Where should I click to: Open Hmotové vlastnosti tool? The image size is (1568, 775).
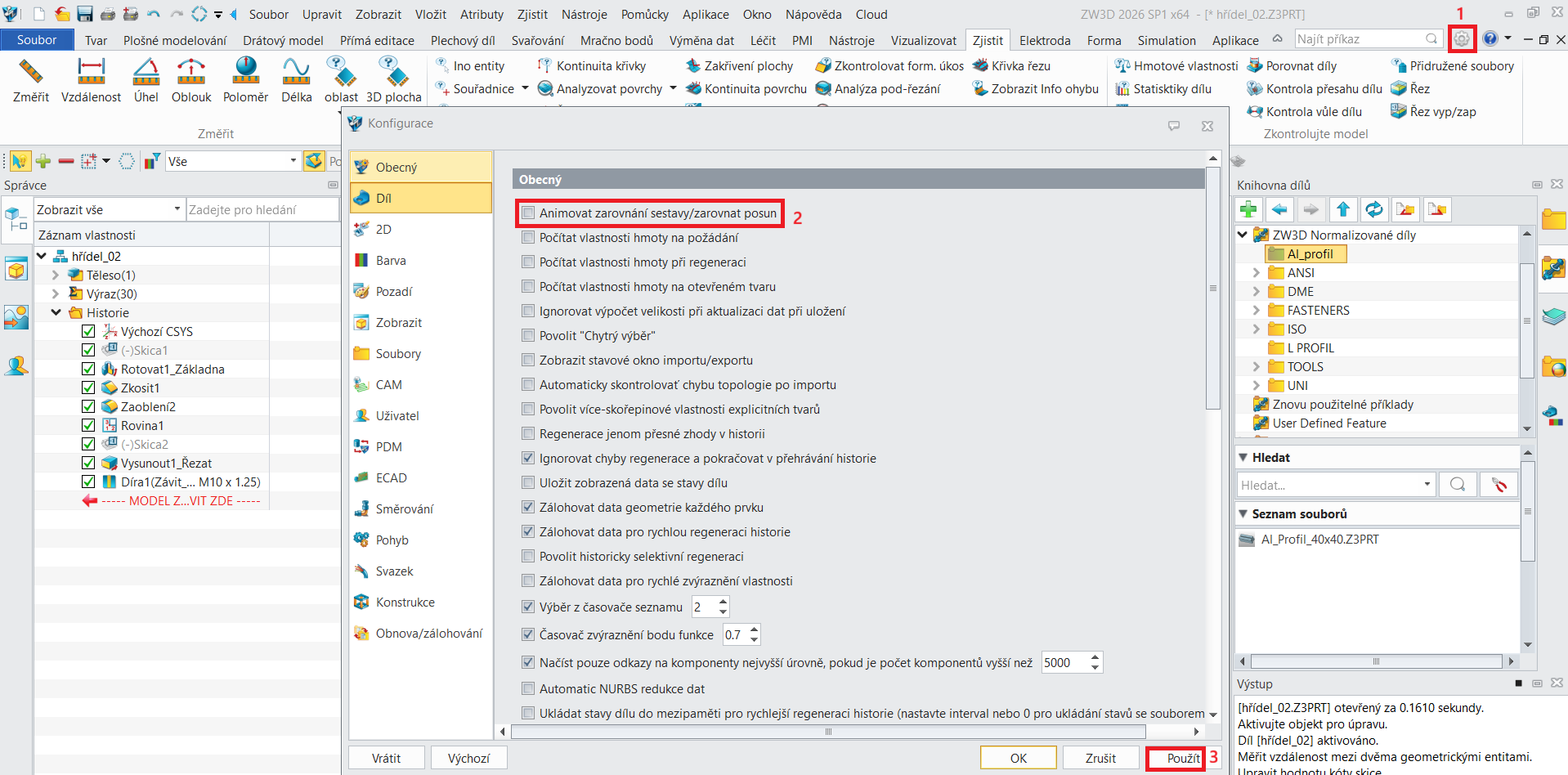[1176, 66]
